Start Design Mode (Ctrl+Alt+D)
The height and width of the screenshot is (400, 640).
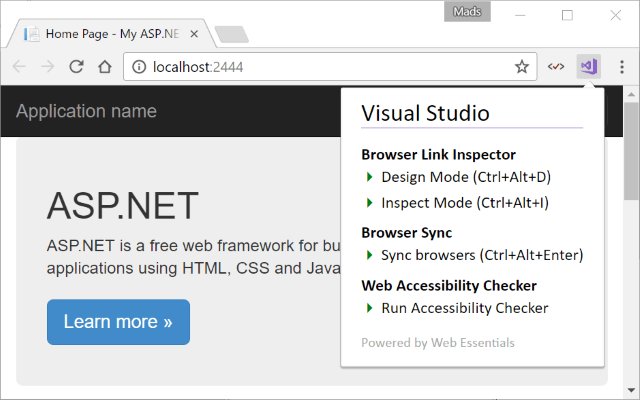(466, 177)
